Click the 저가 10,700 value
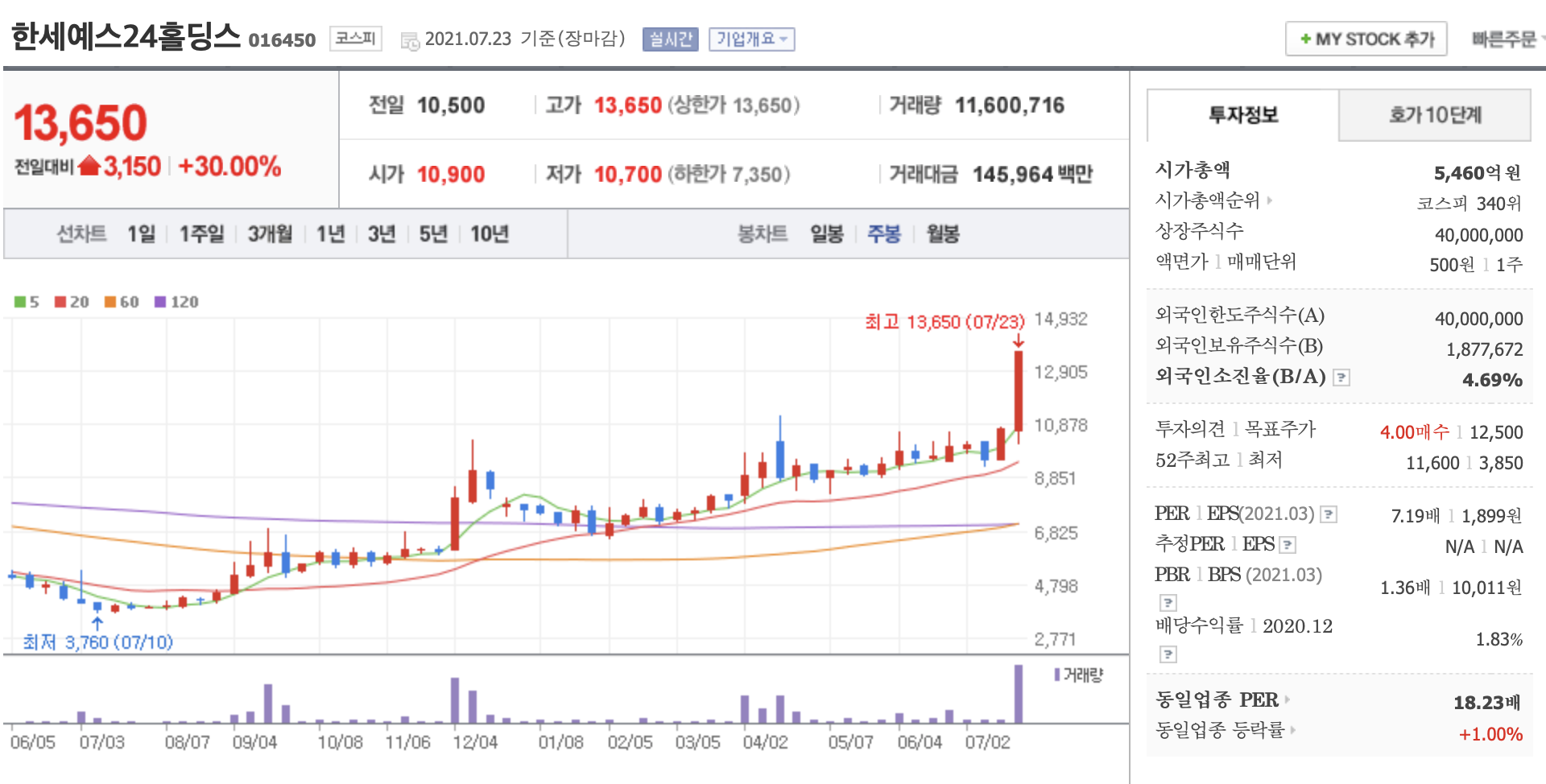 628,175
